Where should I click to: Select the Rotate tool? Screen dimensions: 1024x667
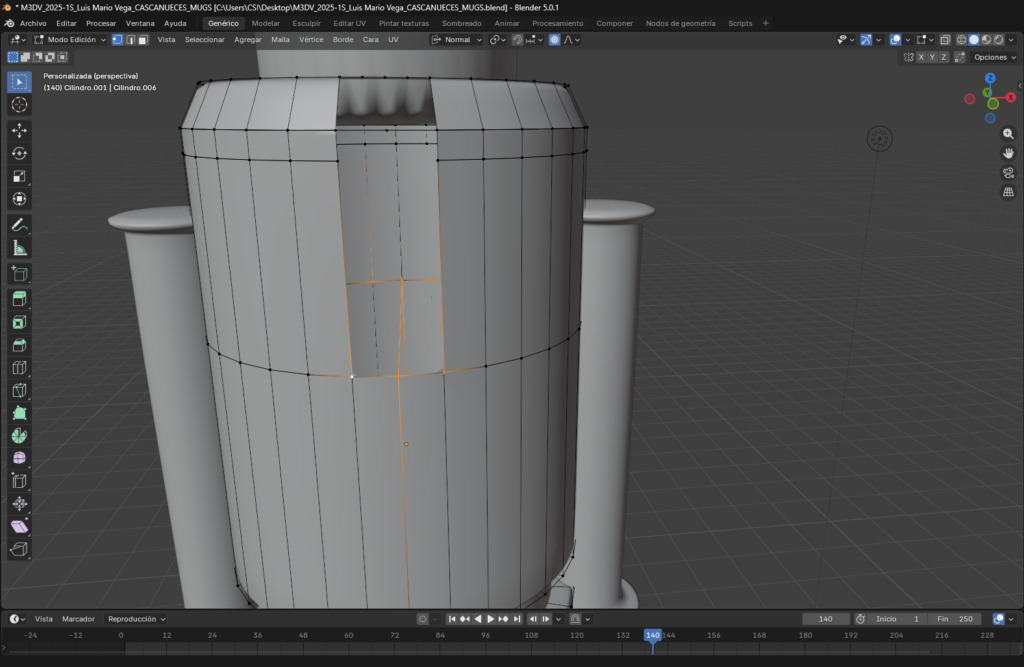(x=19, y=153)
